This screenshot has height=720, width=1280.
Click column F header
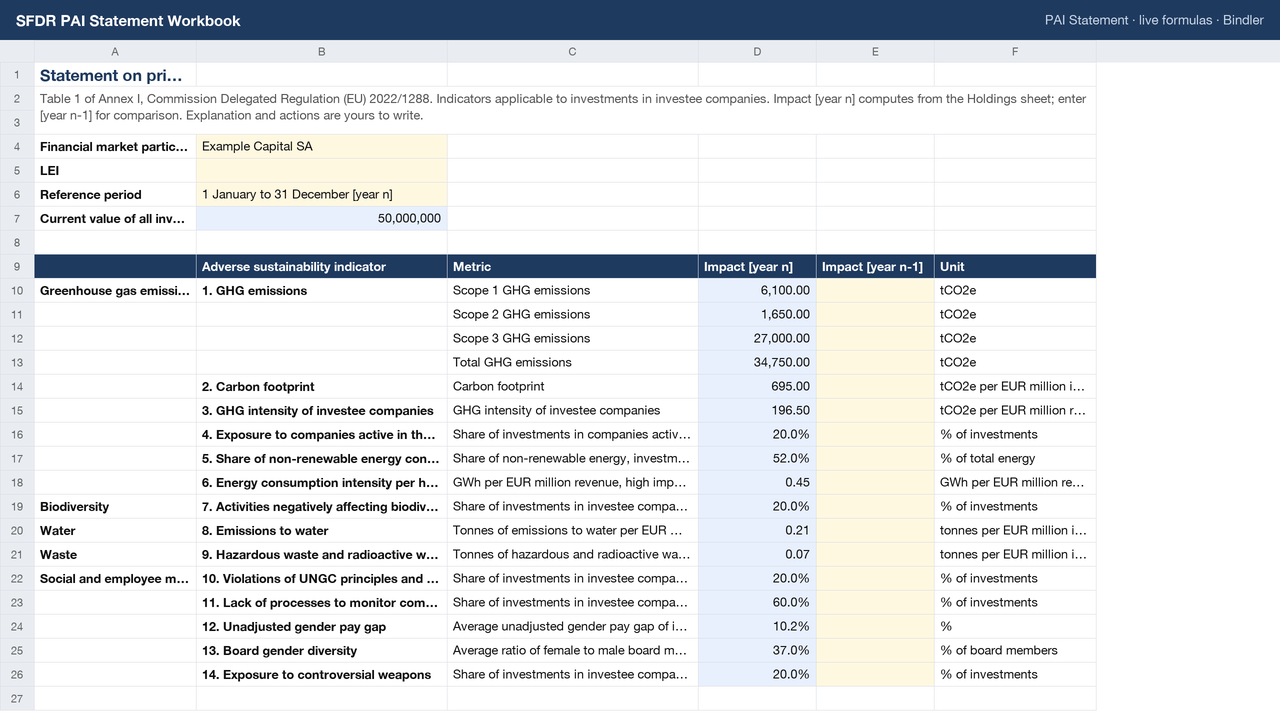click(1015, 51)
